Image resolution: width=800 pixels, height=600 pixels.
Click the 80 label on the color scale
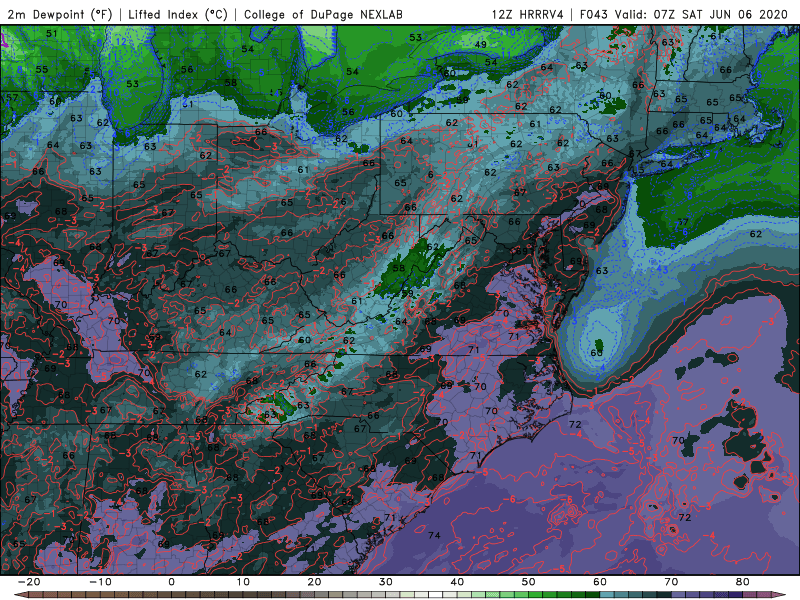743,582
